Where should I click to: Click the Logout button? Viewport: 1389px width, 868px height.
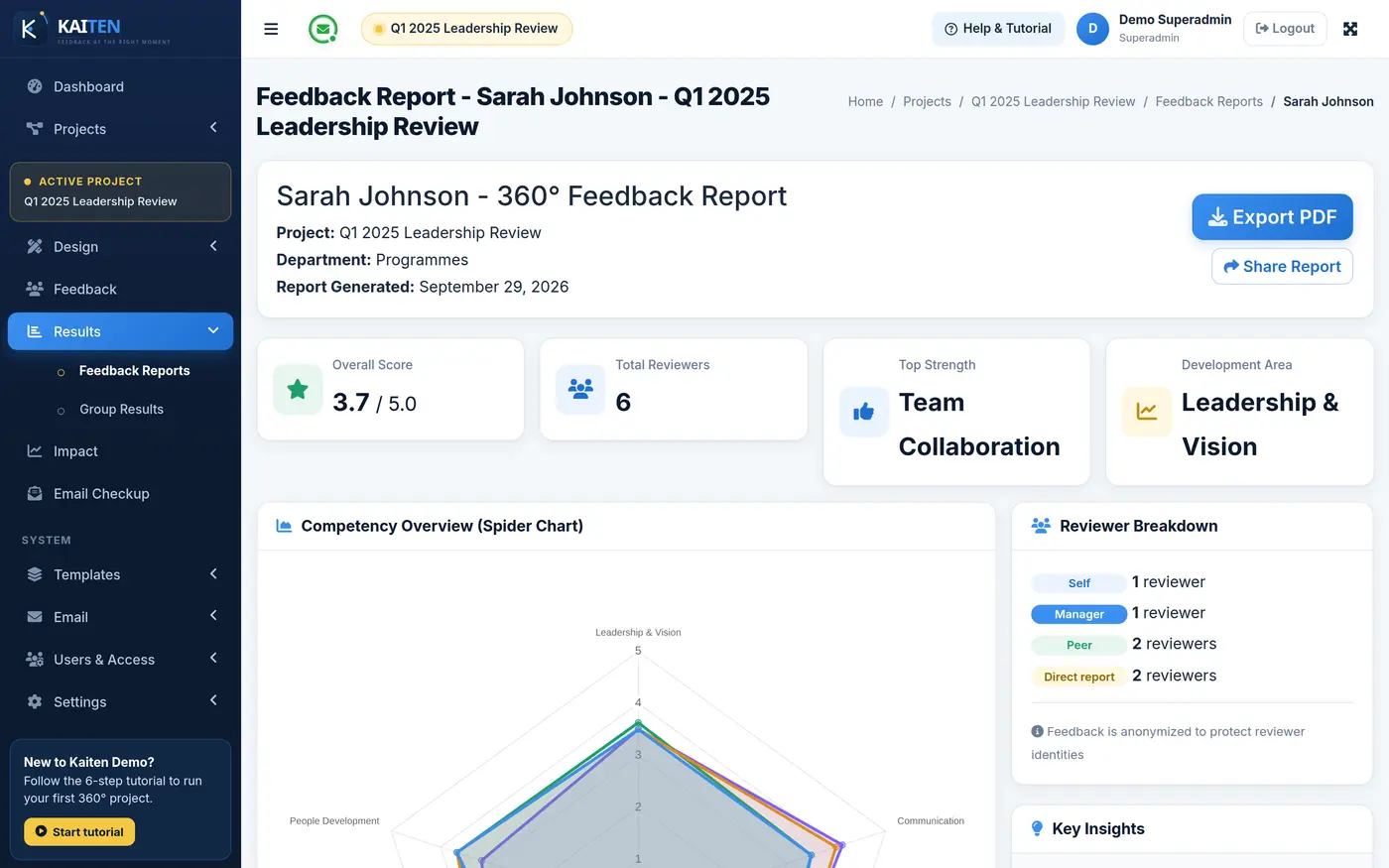(1285, 29)
